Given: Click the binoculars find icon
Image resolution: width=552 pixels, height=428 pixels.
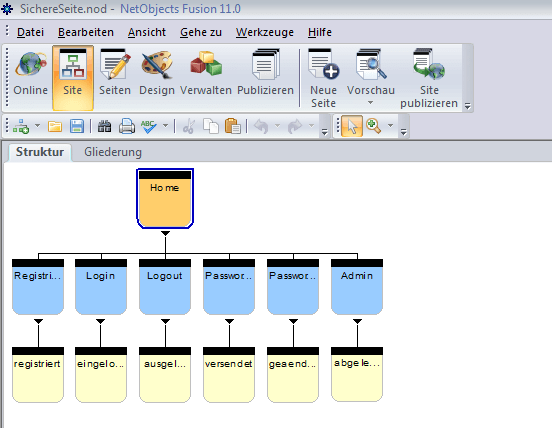Looking at the screenshot, I should 104,126.
